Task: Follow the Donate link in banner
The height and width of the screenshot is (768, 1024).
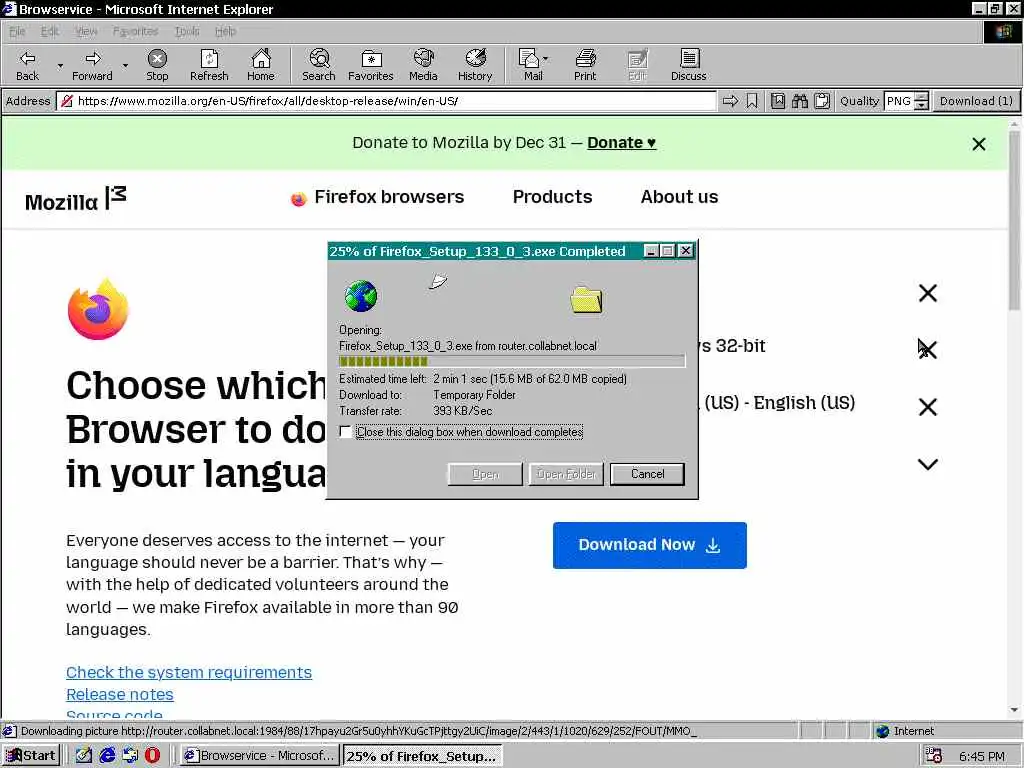Action: coord(621,142)
